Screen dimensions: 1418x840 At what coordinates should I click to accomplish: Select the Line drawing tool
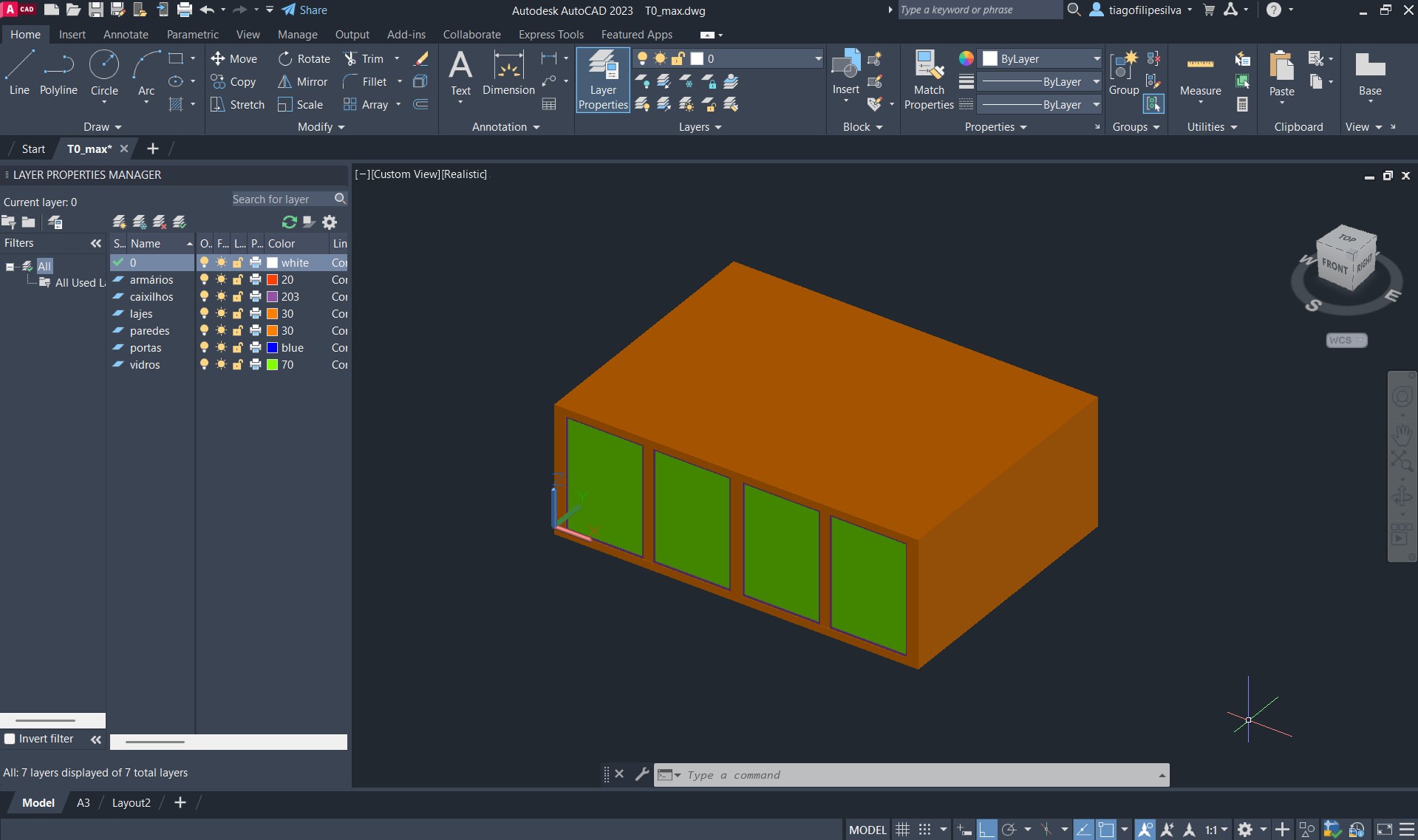(19, 72)
